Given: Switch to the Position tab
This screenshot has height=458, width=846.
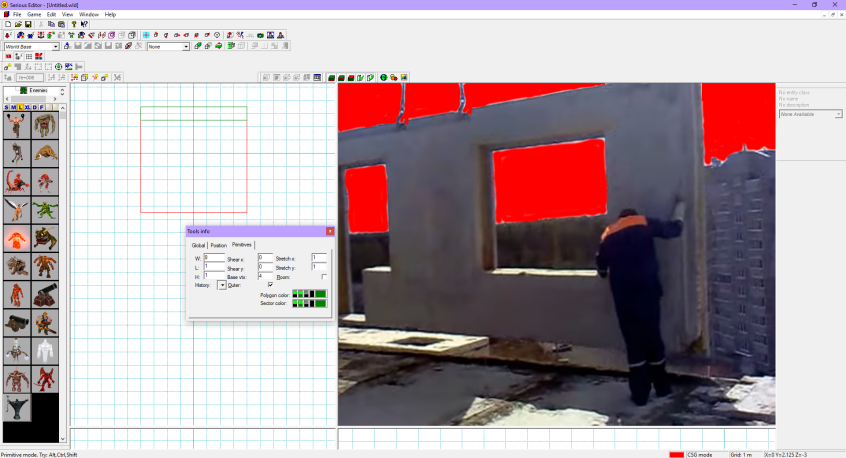Looking at the screenshot, I should point(219,245).
